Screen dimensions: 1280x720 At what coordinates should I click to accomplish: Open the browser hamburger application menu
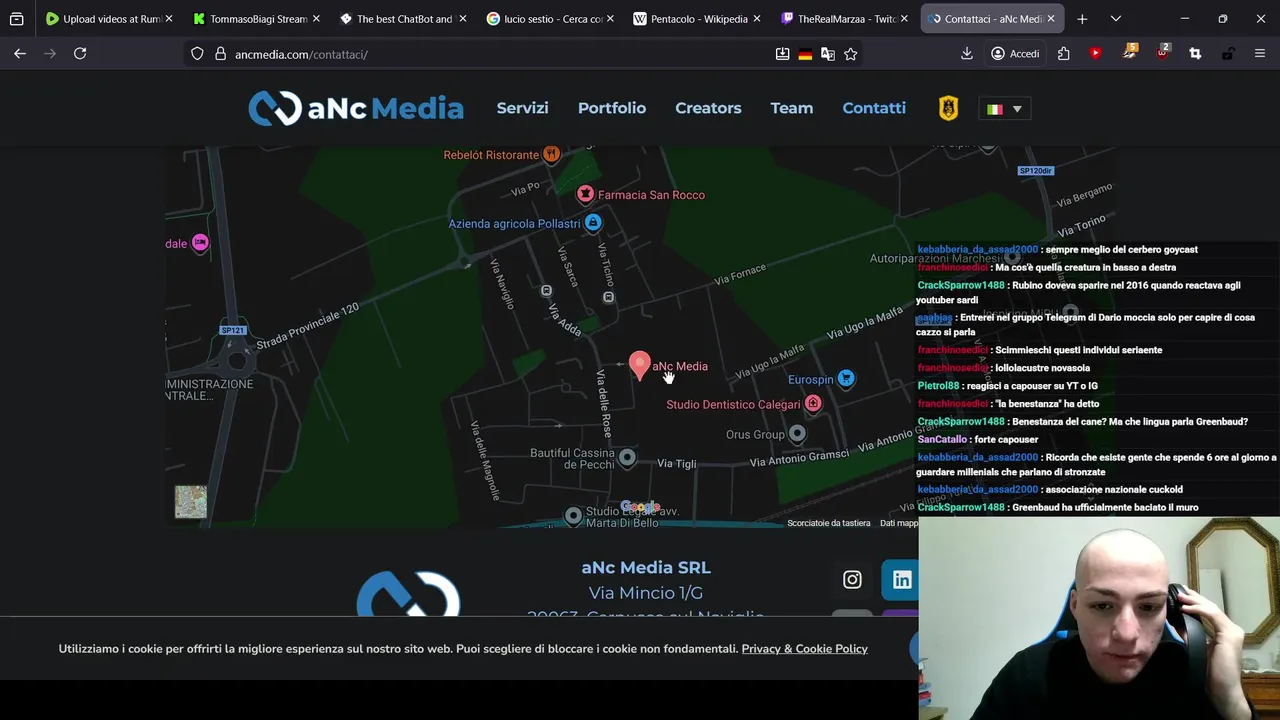(1260, 54)
